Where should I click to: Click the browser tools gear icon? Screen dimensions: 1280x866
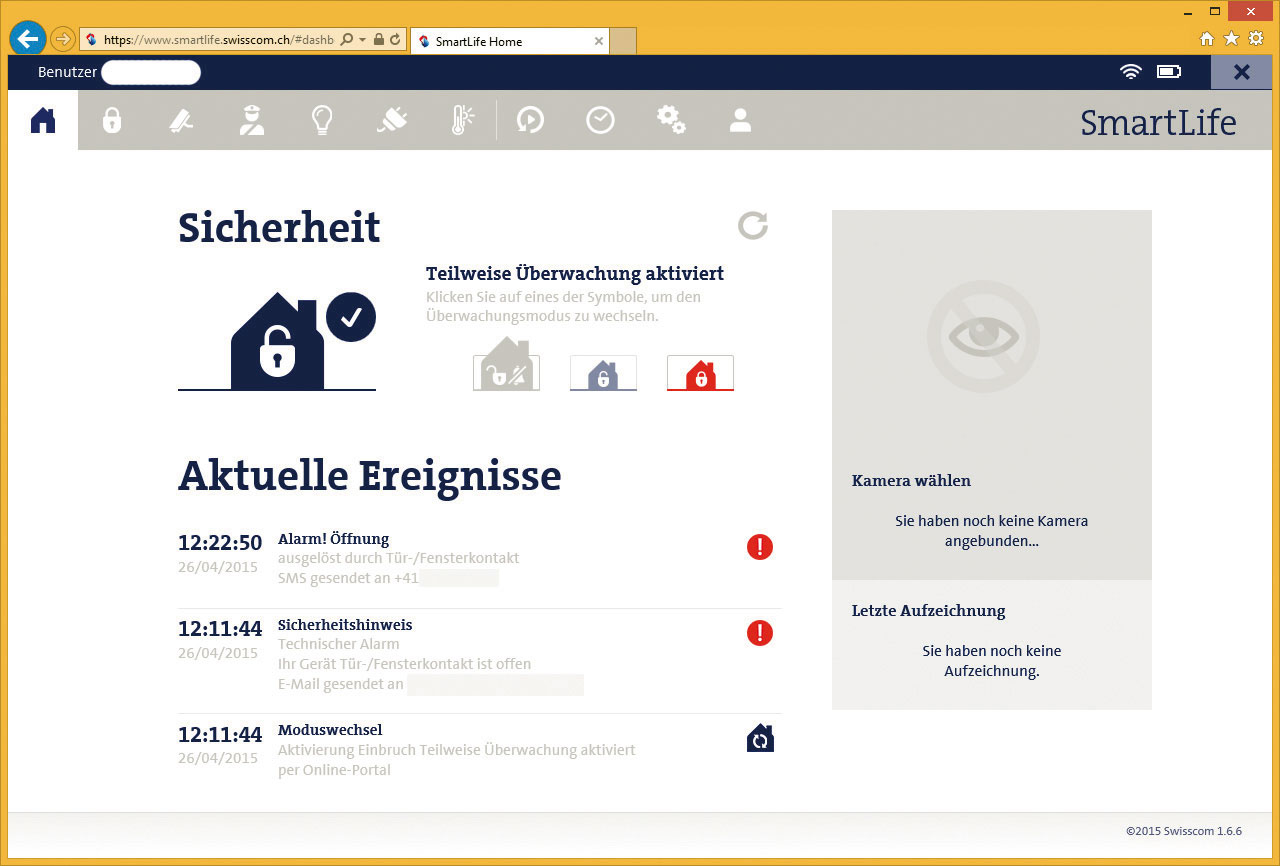[x=1256, y=38]
